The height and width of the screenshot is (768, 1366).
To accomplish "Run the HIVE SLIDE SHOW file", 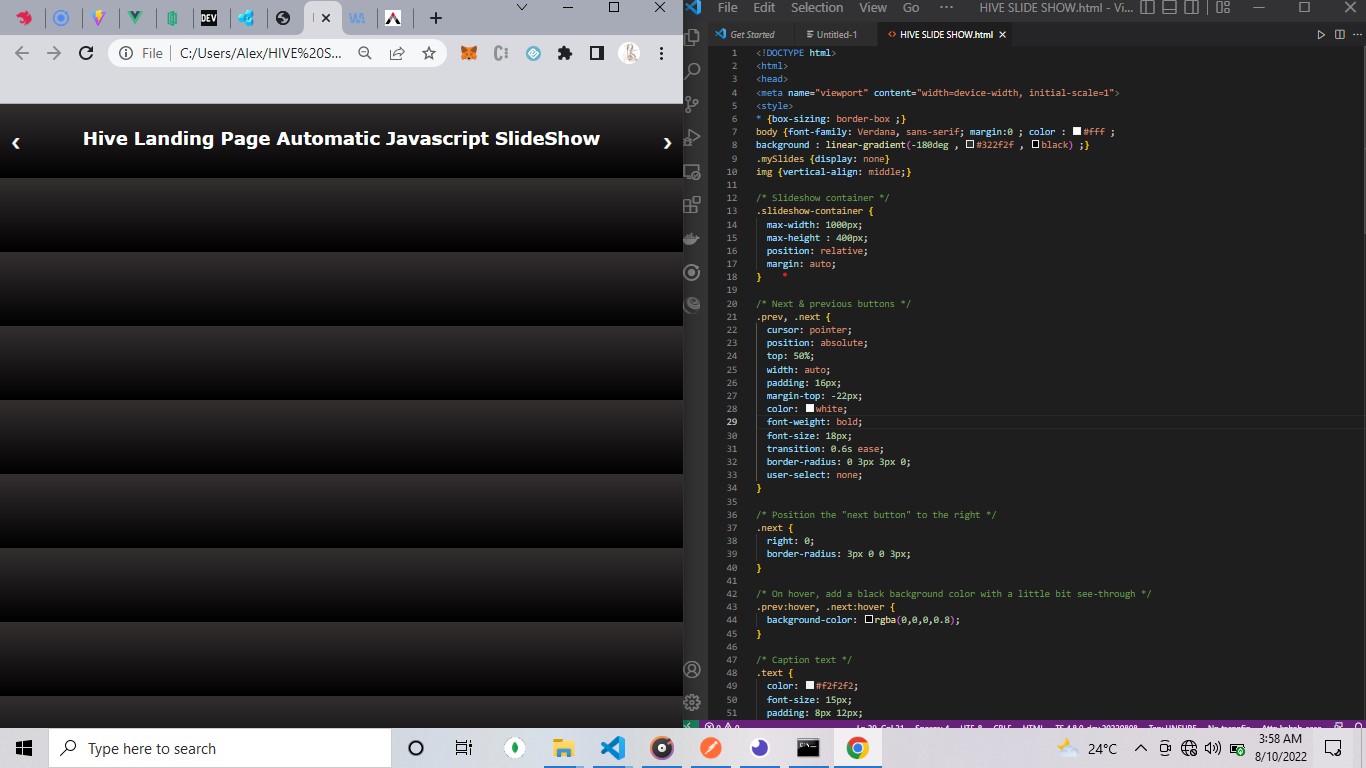I will (1321, 34).
